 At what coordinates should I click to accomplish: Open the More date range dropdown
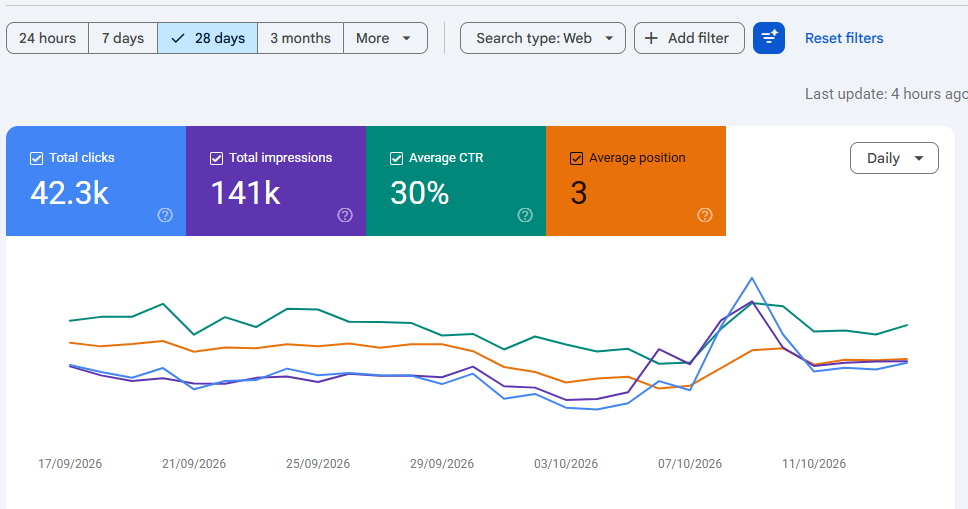click(385, 38)
